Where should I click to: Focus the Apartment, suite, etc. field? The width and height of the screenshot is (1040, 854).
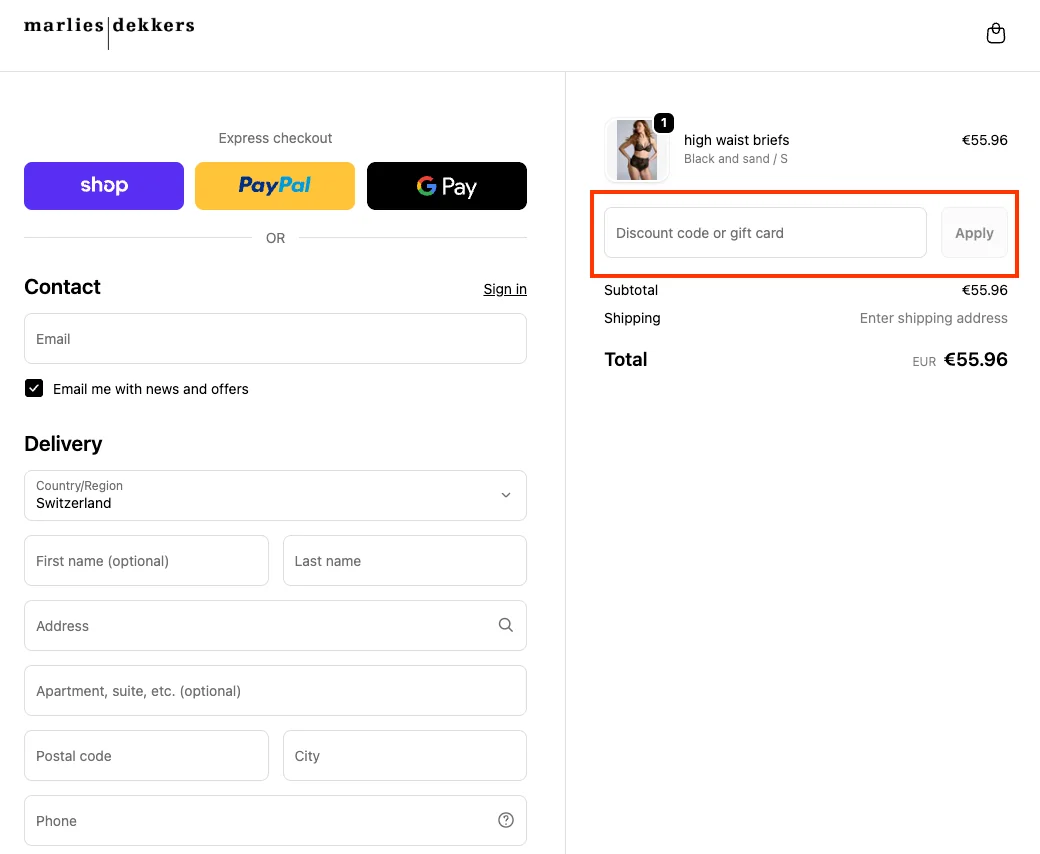coord(275,691)
